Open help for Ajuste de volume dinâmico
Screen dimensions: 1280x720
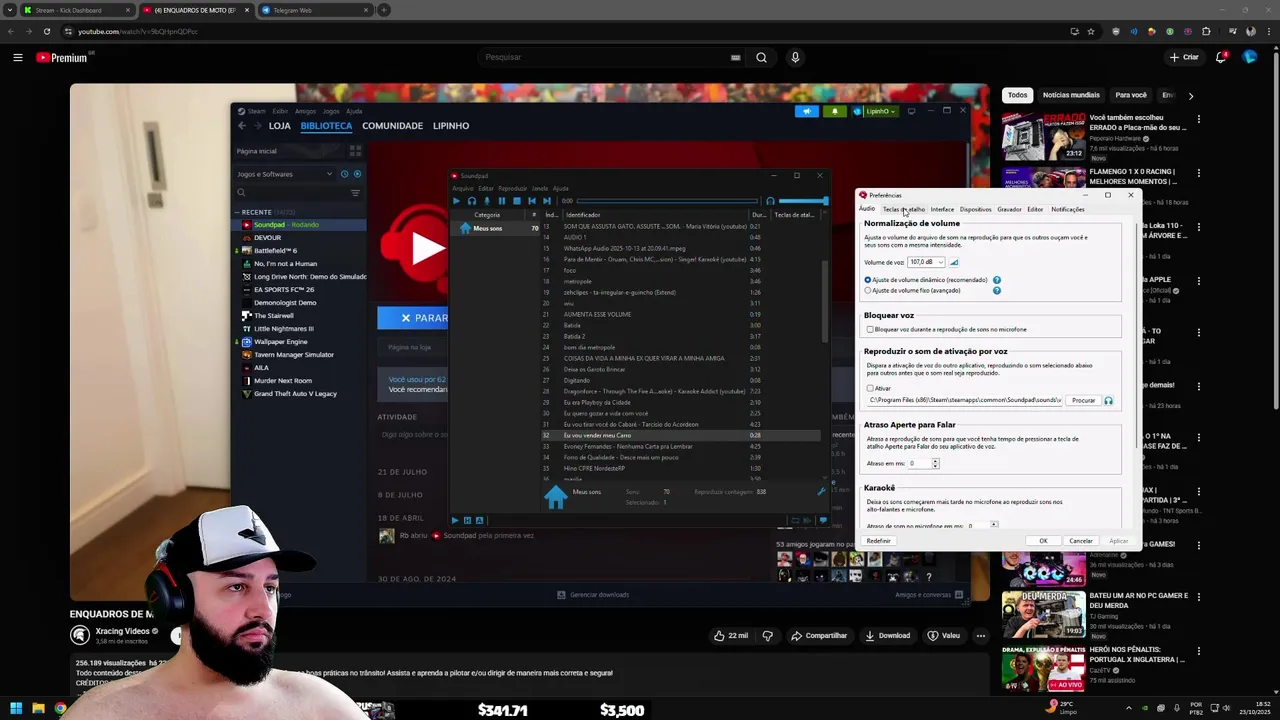point(997,280)
